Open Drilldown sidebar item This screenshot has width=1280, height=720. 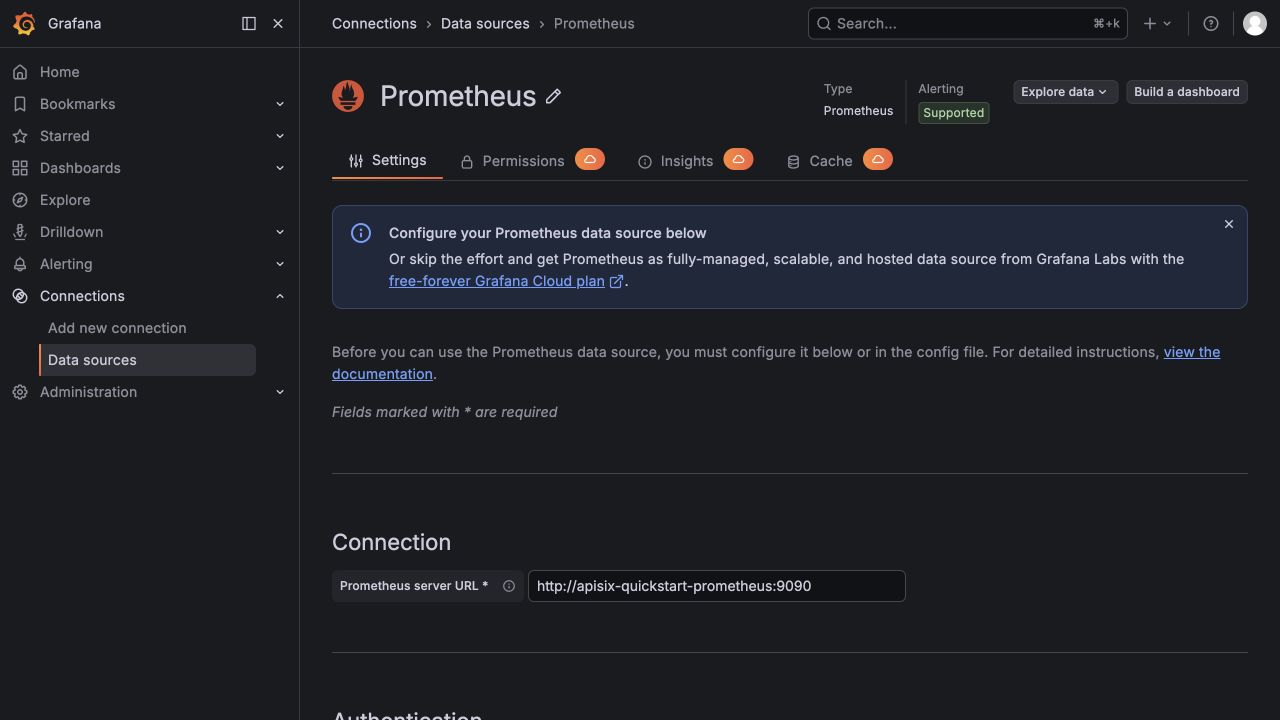[x=71, y=232]
